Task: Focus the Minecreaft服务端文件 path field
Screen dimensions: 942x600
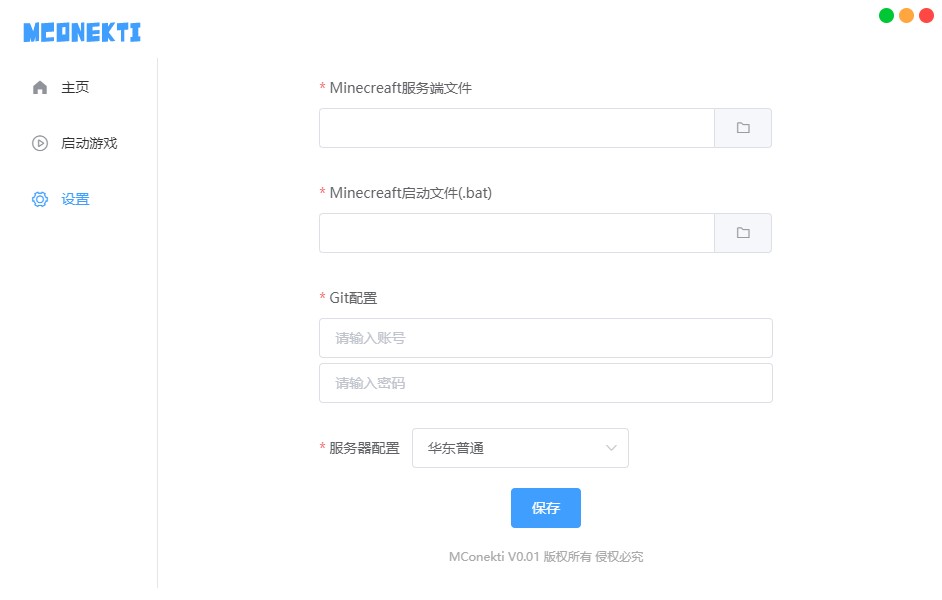Action: click(x=517, y=128)
